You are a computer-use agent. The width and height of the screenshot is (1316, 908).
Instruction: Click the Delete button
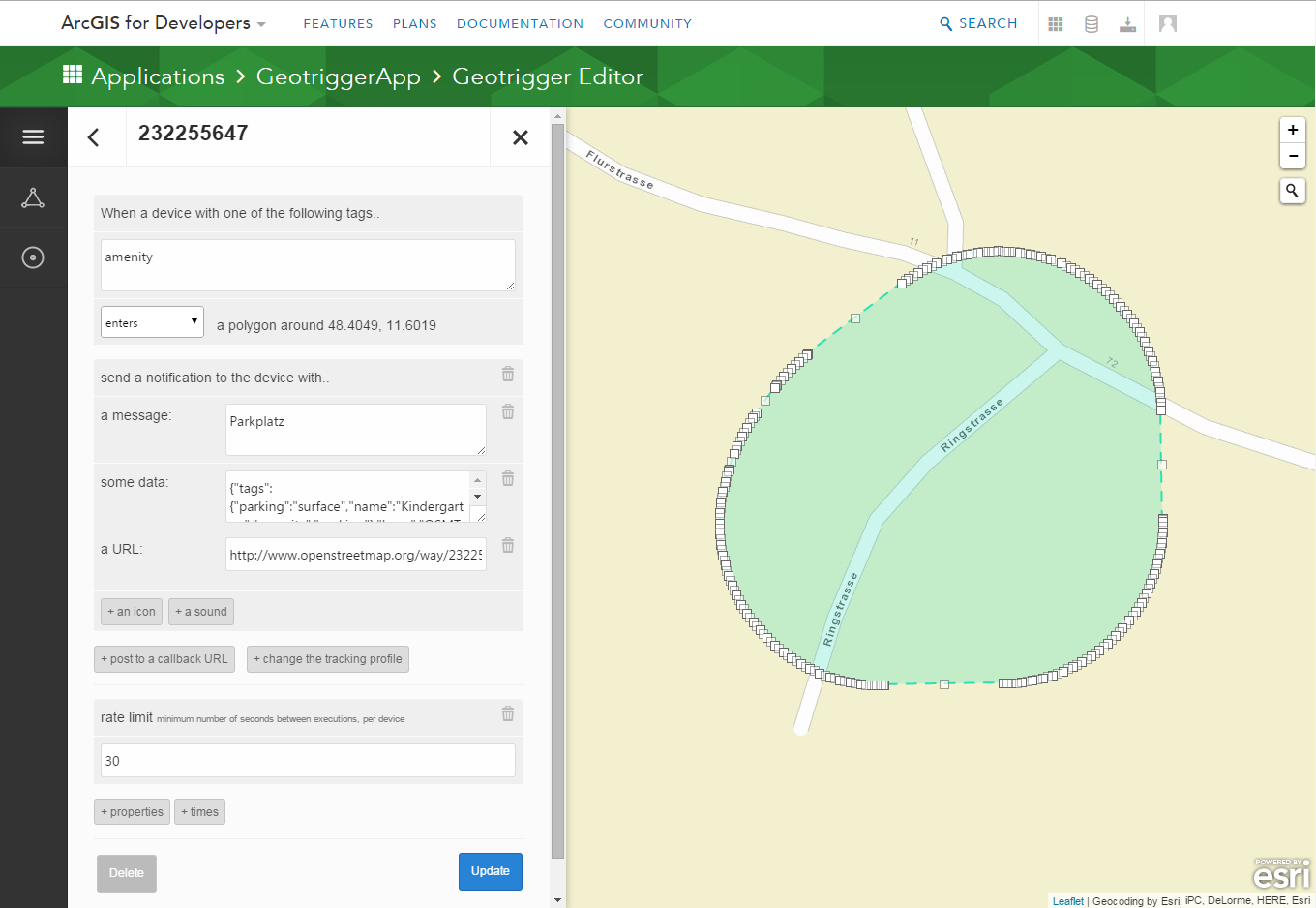coord(127,873)
